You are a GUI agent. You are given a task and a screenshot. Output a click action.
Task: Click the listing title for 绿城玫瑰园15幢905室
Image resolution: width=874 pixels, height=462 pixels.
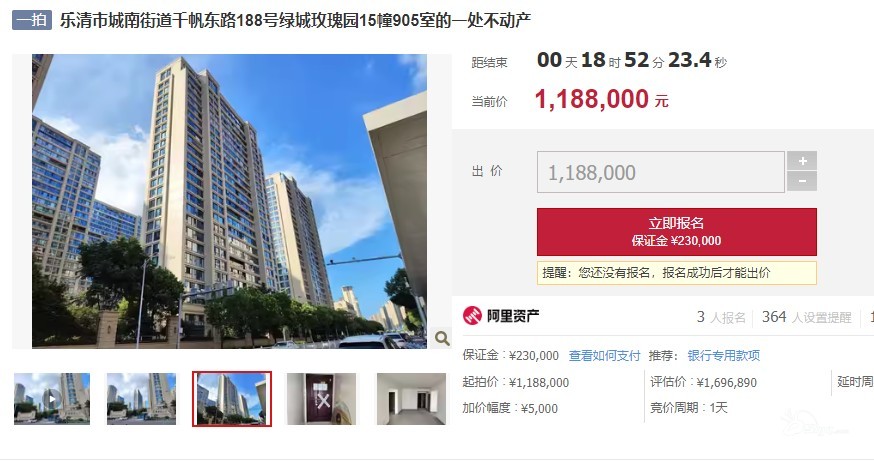point(295,21)
